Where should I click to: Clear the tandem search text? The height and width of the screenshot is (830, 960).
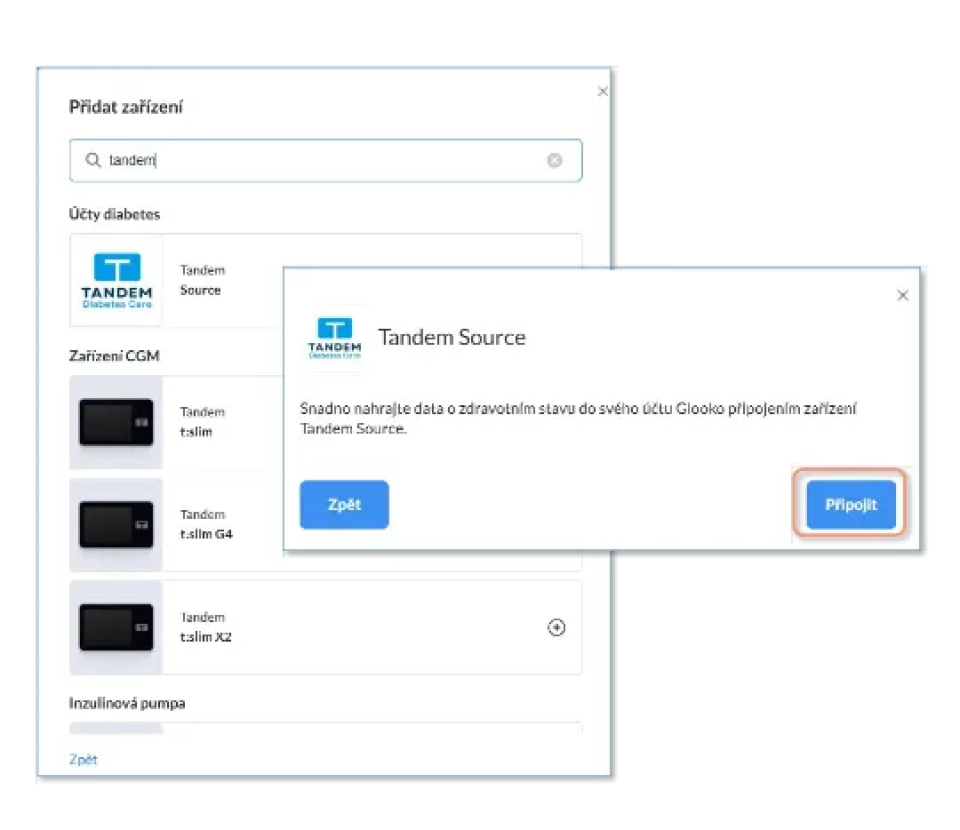(x=555, y=160)
